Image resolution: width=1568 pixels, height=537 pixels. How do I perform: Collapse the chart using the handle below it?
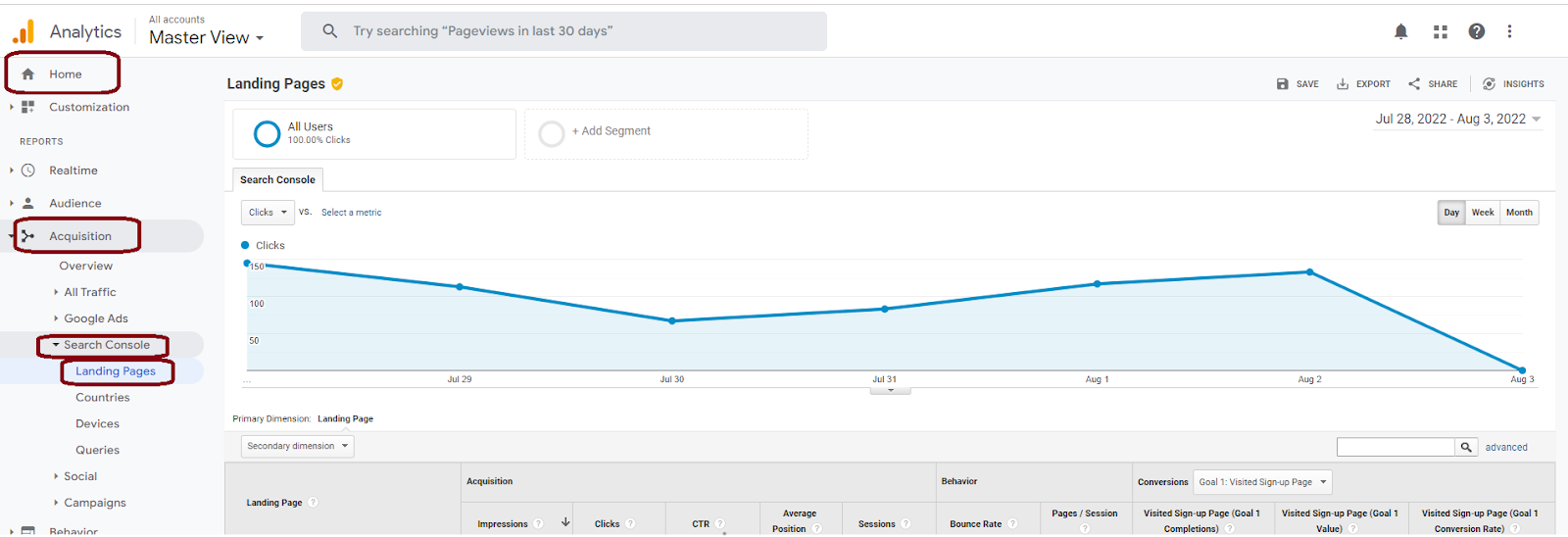point(890,390)
